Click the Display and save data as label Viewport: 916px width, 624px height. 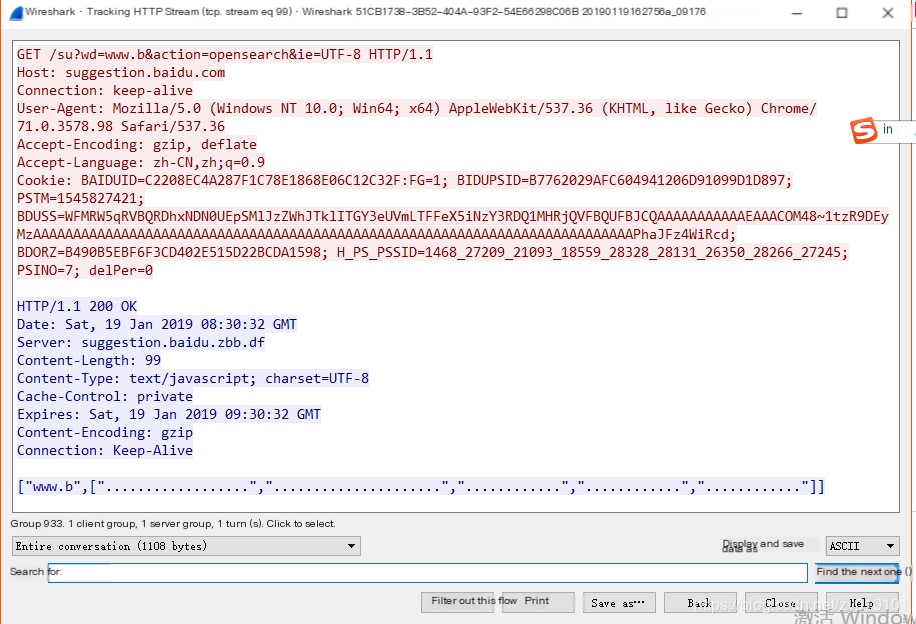(763, 546)
